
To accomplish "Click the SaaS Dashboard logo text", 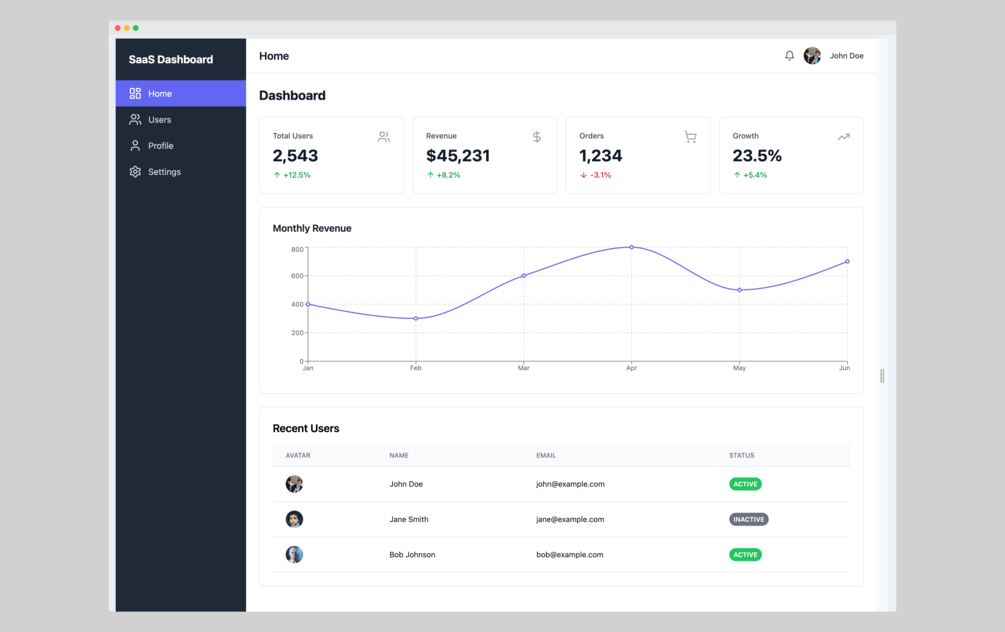I will [170, 60].
